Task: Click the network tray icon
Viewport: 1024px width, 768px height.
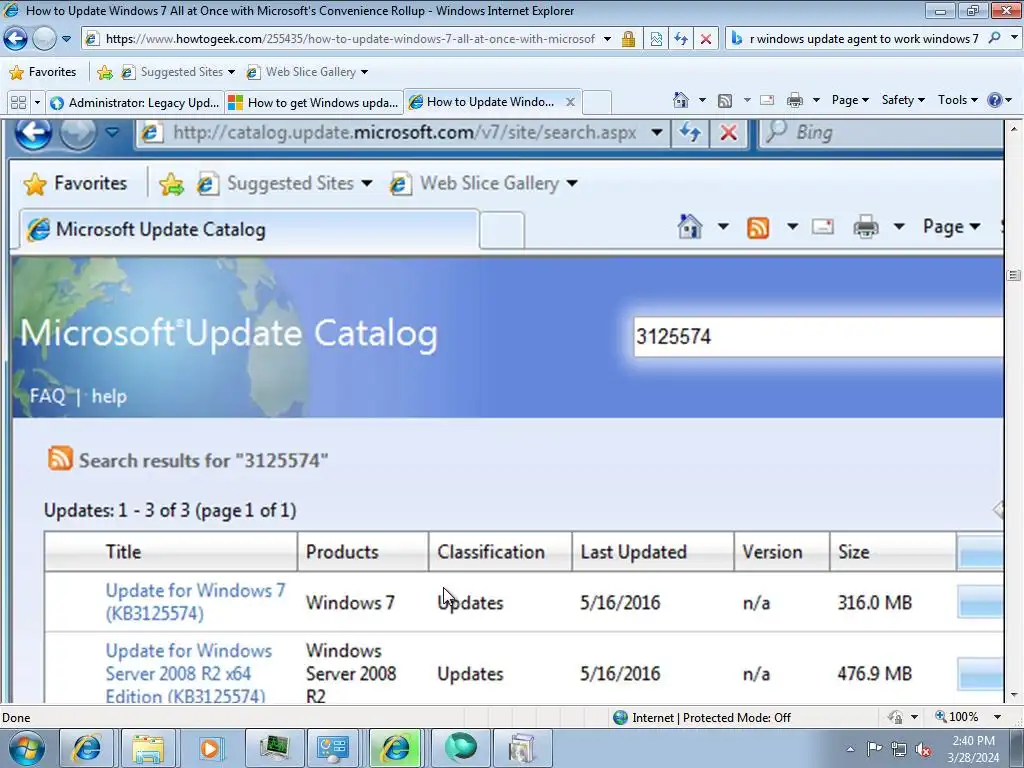Action: click(x=899, y=749)
